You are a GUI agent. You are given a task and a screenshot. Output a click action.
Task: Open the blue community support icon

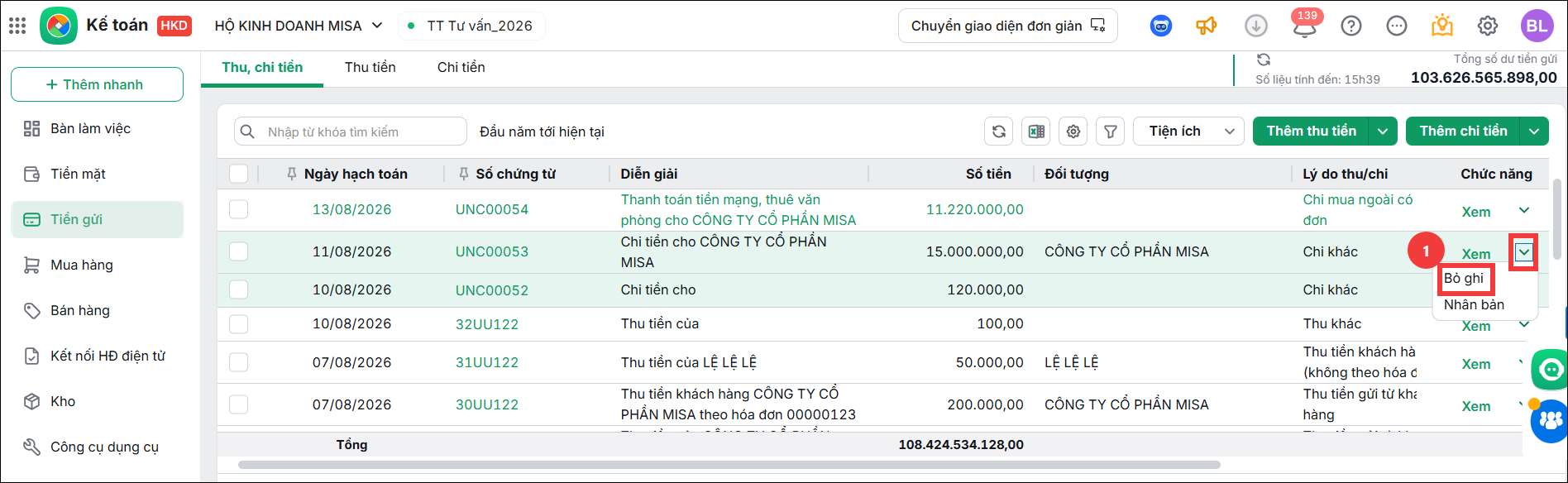pyautogui.click(x=1550, y=422)
